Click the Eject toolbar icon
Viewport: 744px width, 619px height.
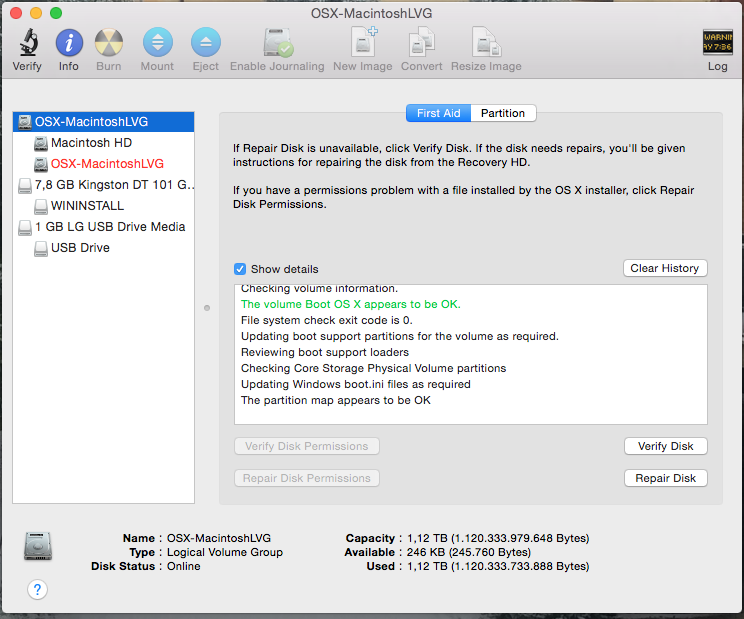coord(206,42)
